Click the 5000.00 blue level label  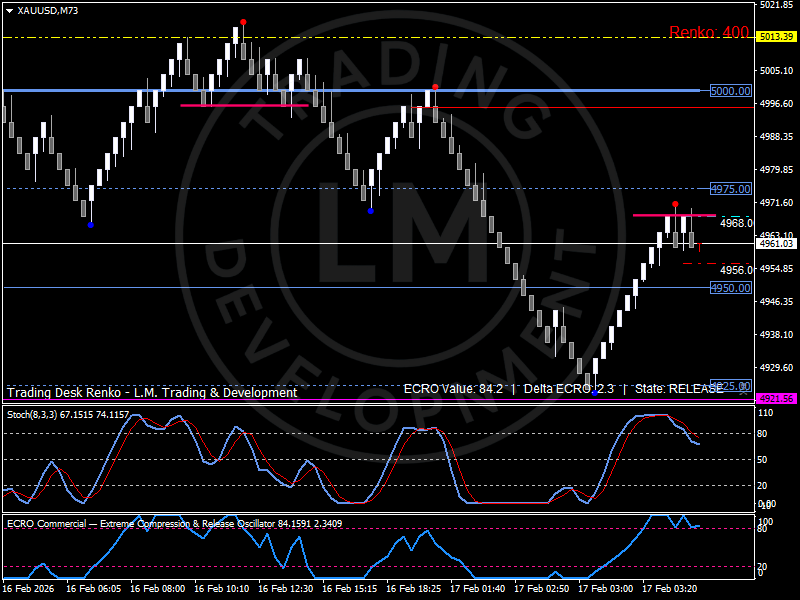(730, 91)
